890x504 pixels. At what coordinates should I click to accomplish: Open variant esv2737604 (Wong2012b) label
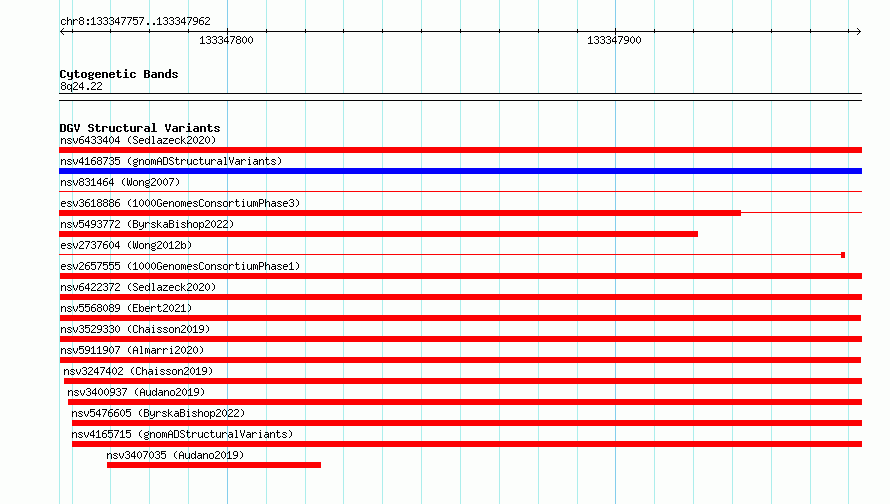[x=126, y=245]
